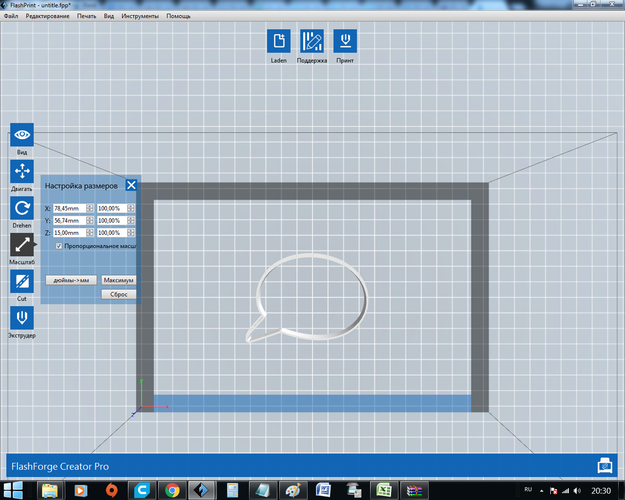Click the Z percent stepper arrows
This screenshot has width=625, height=500.
tap(131, 232)
